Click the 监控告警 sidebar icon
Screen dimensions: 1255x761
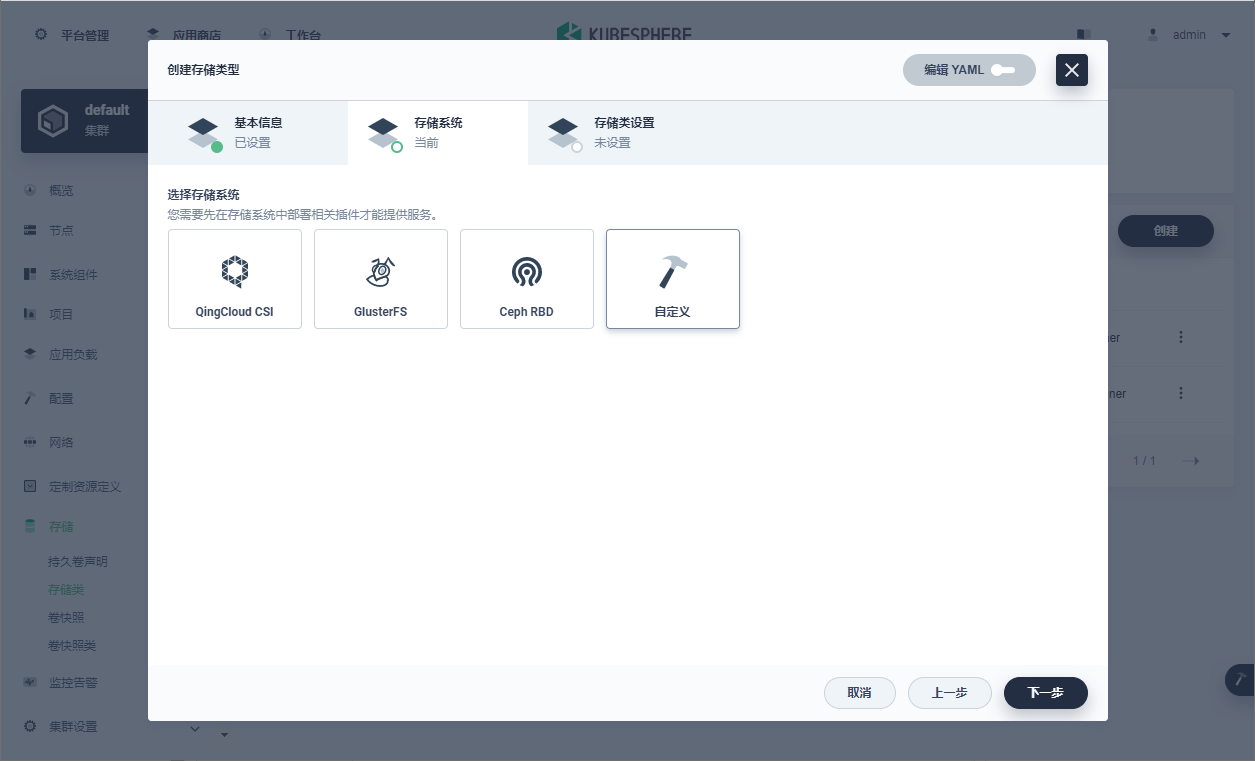tap(30, 682)
